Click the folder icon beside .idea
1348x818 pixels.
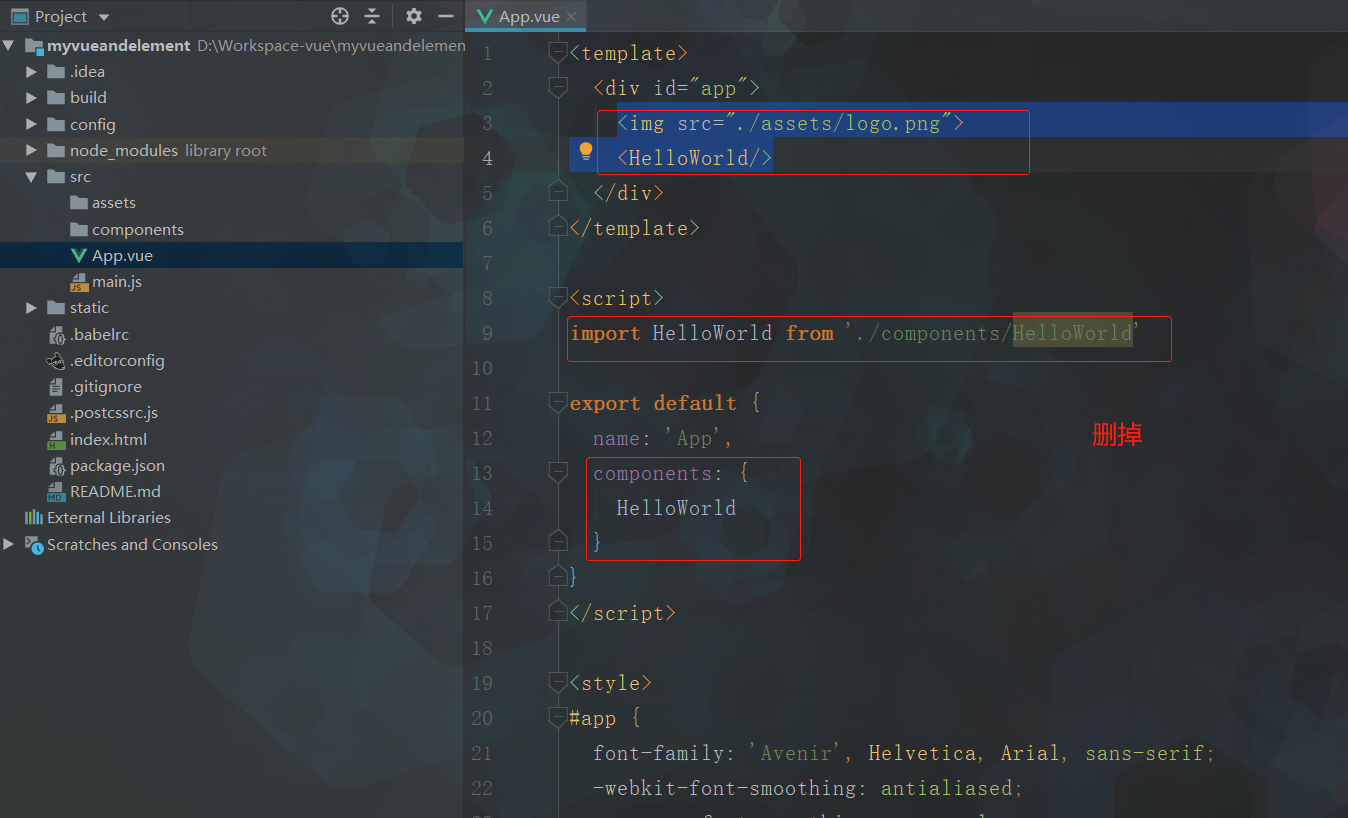coord(56,72)
